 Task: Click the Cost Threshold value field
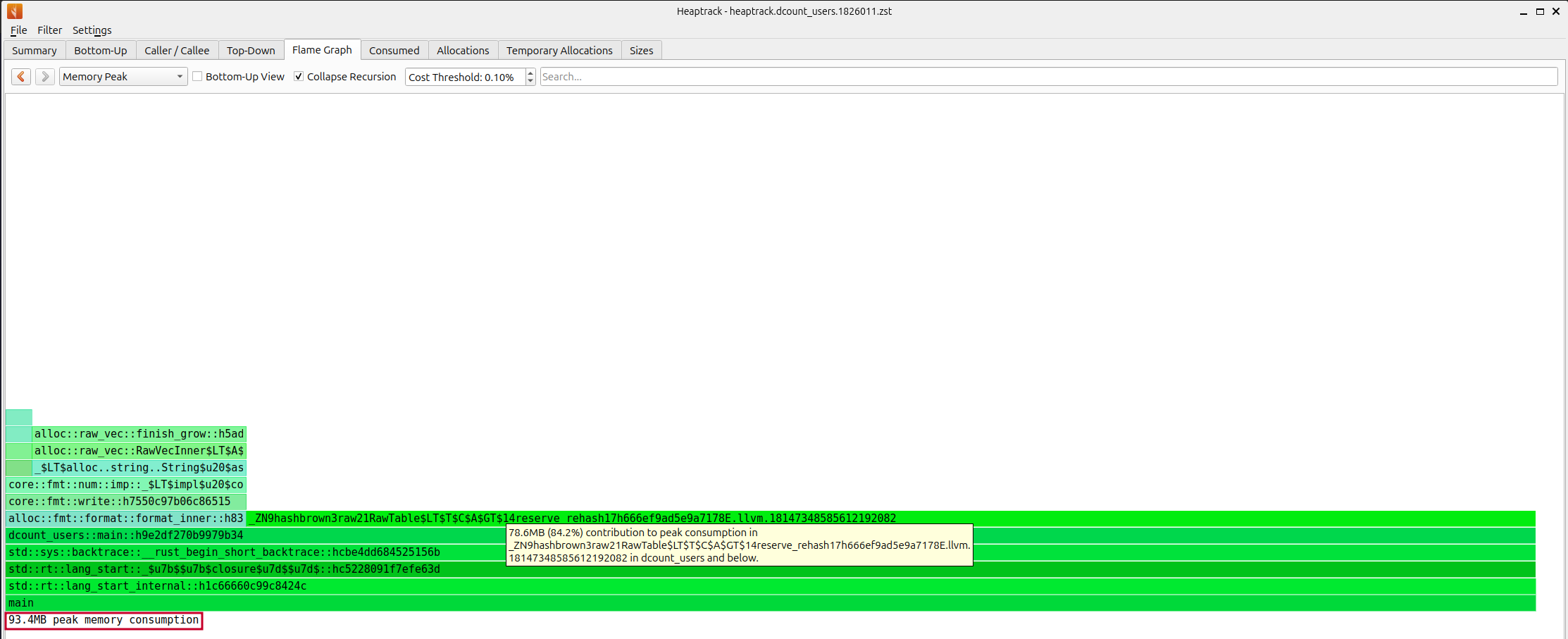461,76
